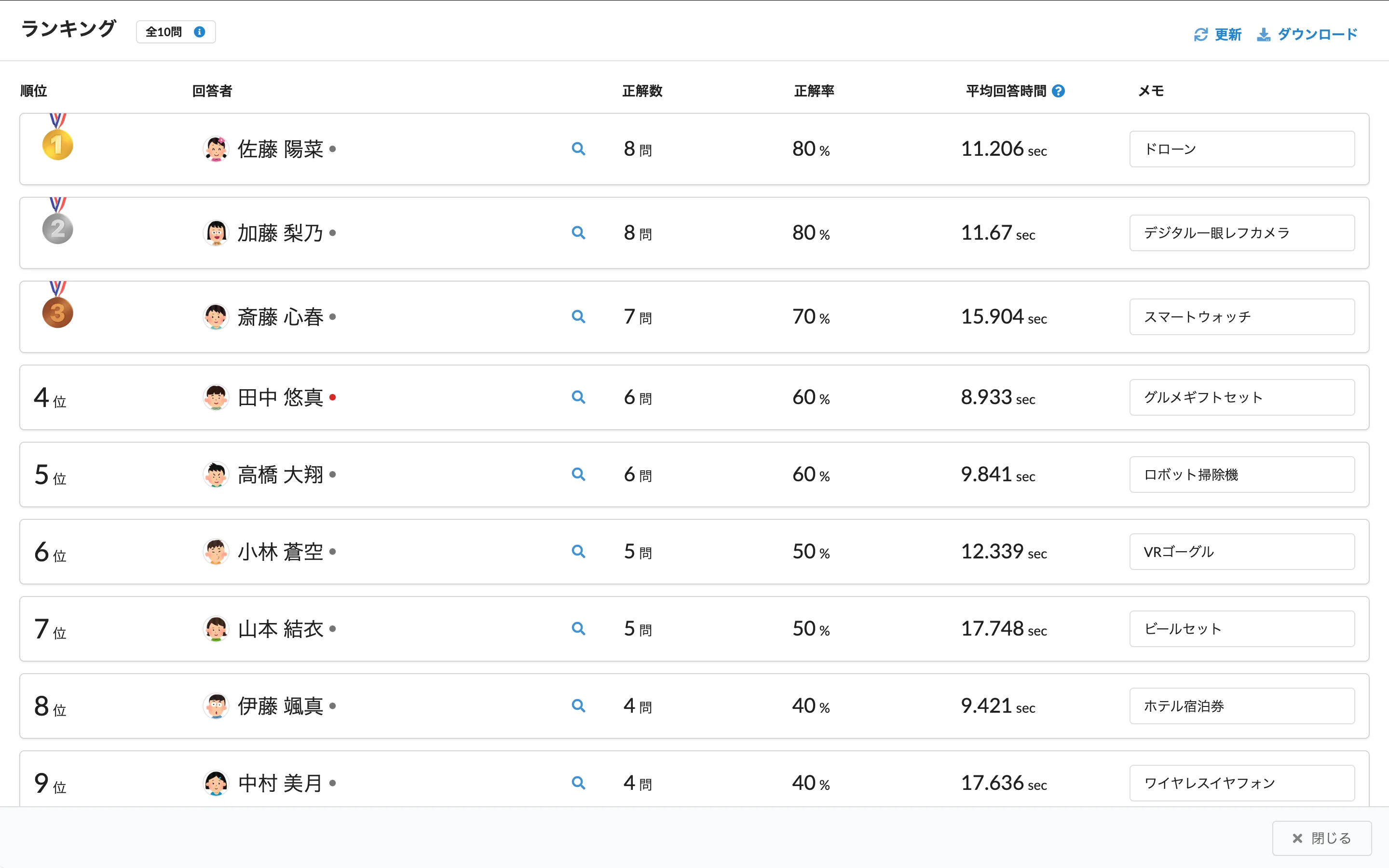
Task: Open the info icon next to 全10問
Action: 199,32
